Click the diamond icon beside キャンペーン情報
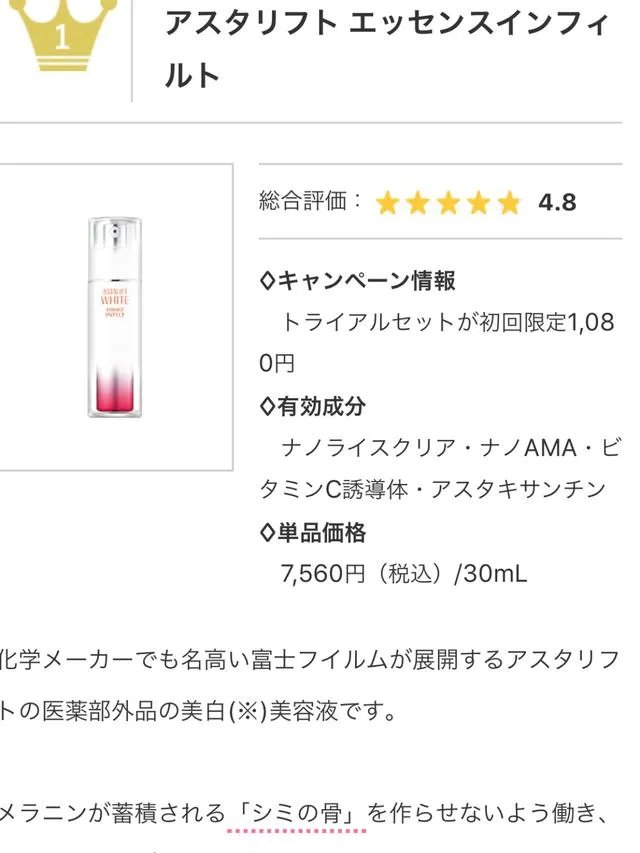640x853 pixels. tap(267, 281)
